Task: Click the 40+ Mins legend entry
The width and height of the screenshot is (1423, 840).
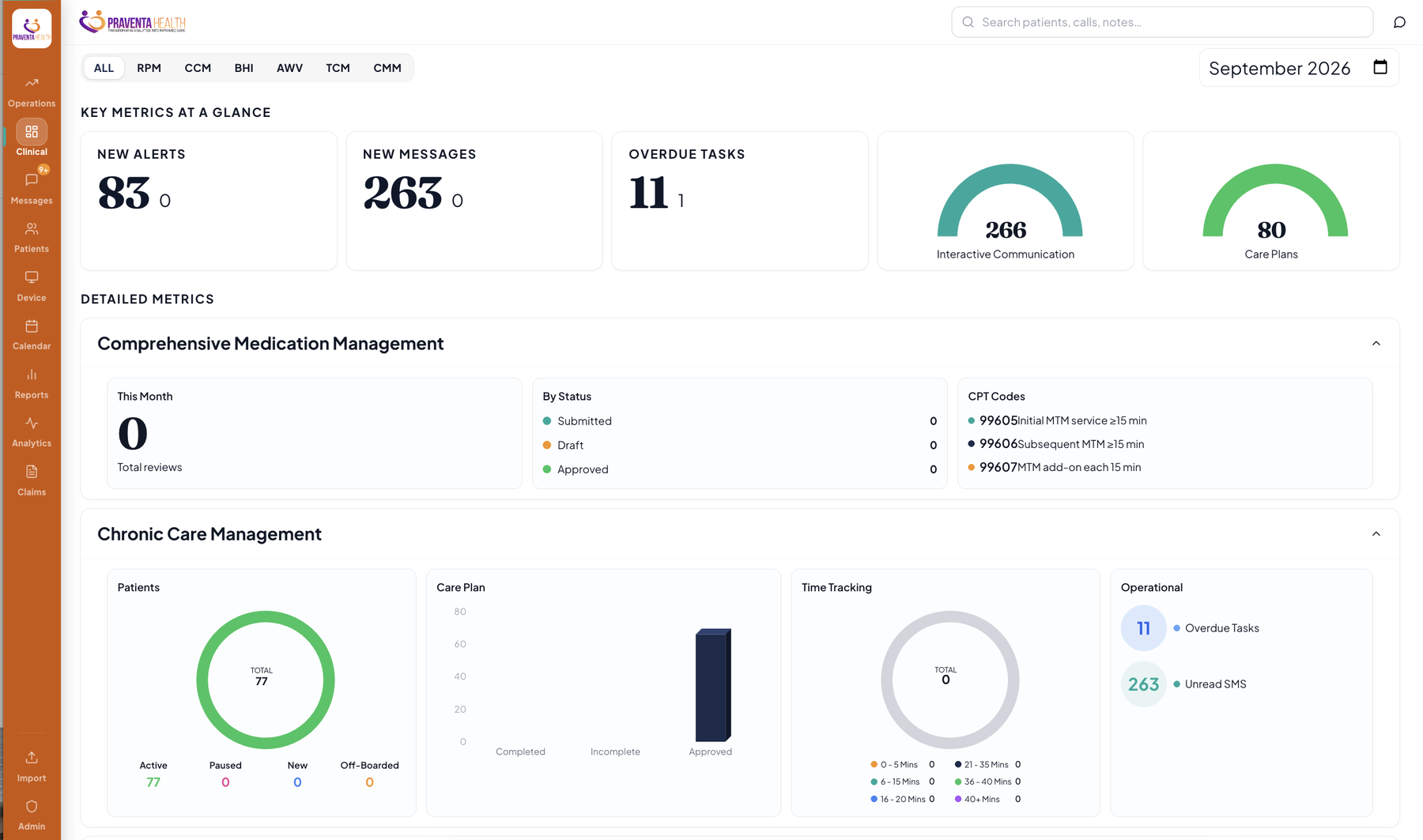Action: 988,799
